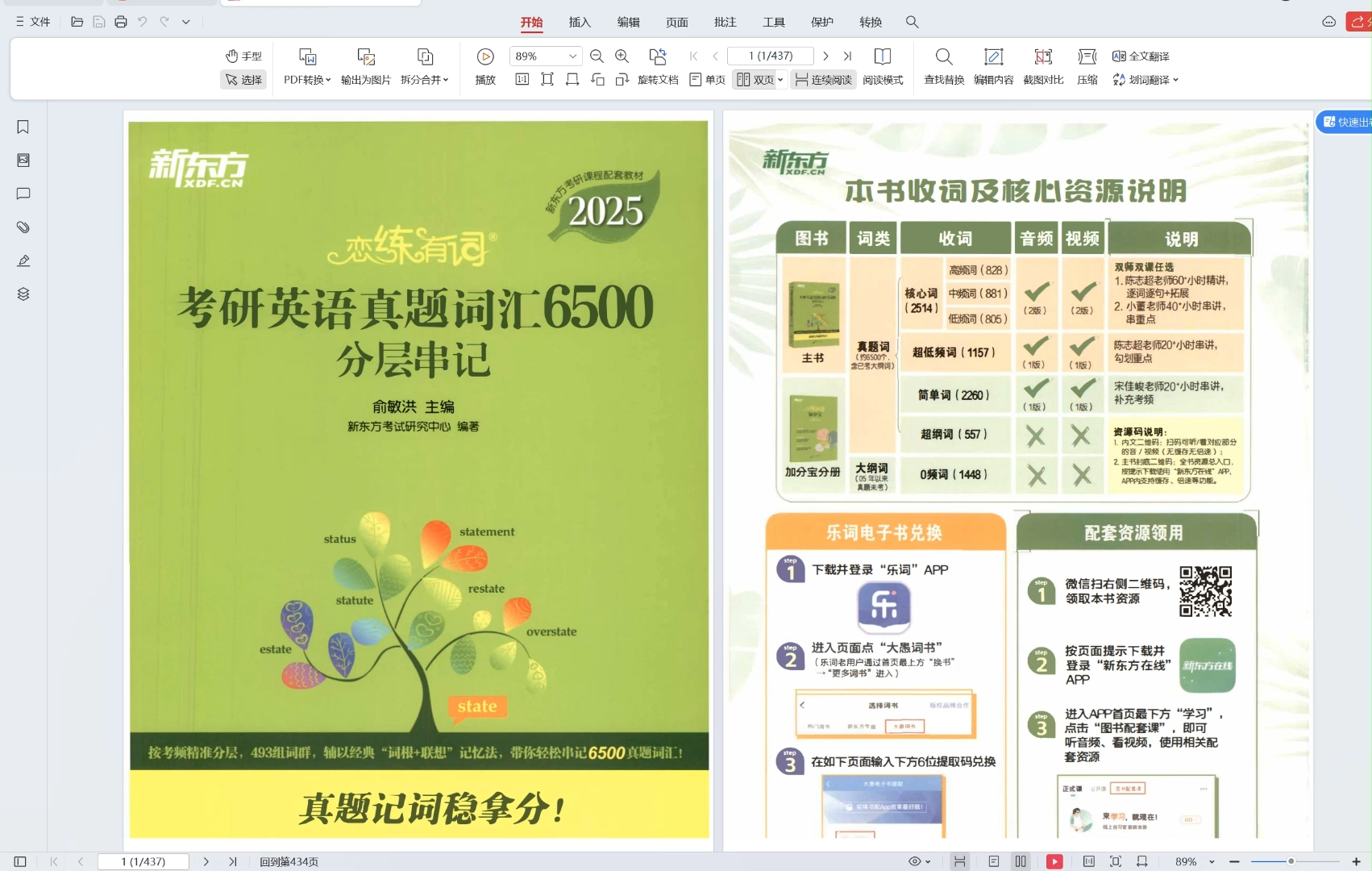Open the 双页 dropdown arrow
This screenshot has width=1372, height=871.
[780, 80]
